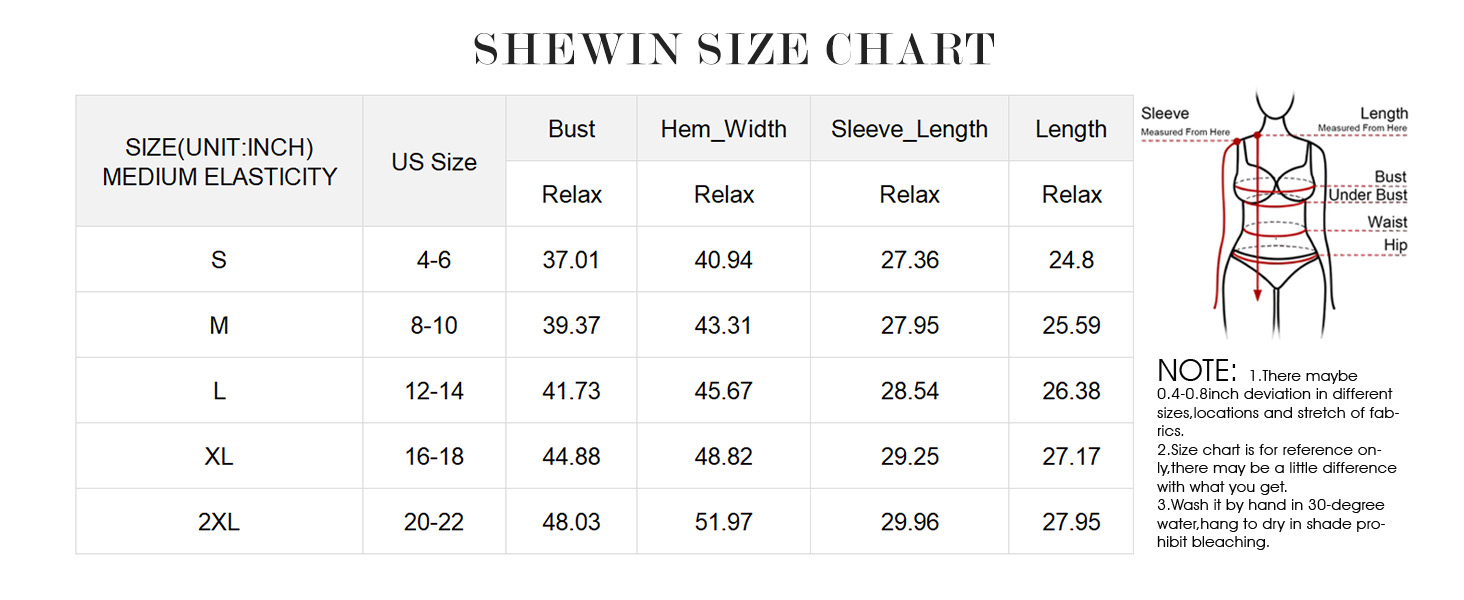
Task: Click hem width value 43.31
Action: [723, 326]
